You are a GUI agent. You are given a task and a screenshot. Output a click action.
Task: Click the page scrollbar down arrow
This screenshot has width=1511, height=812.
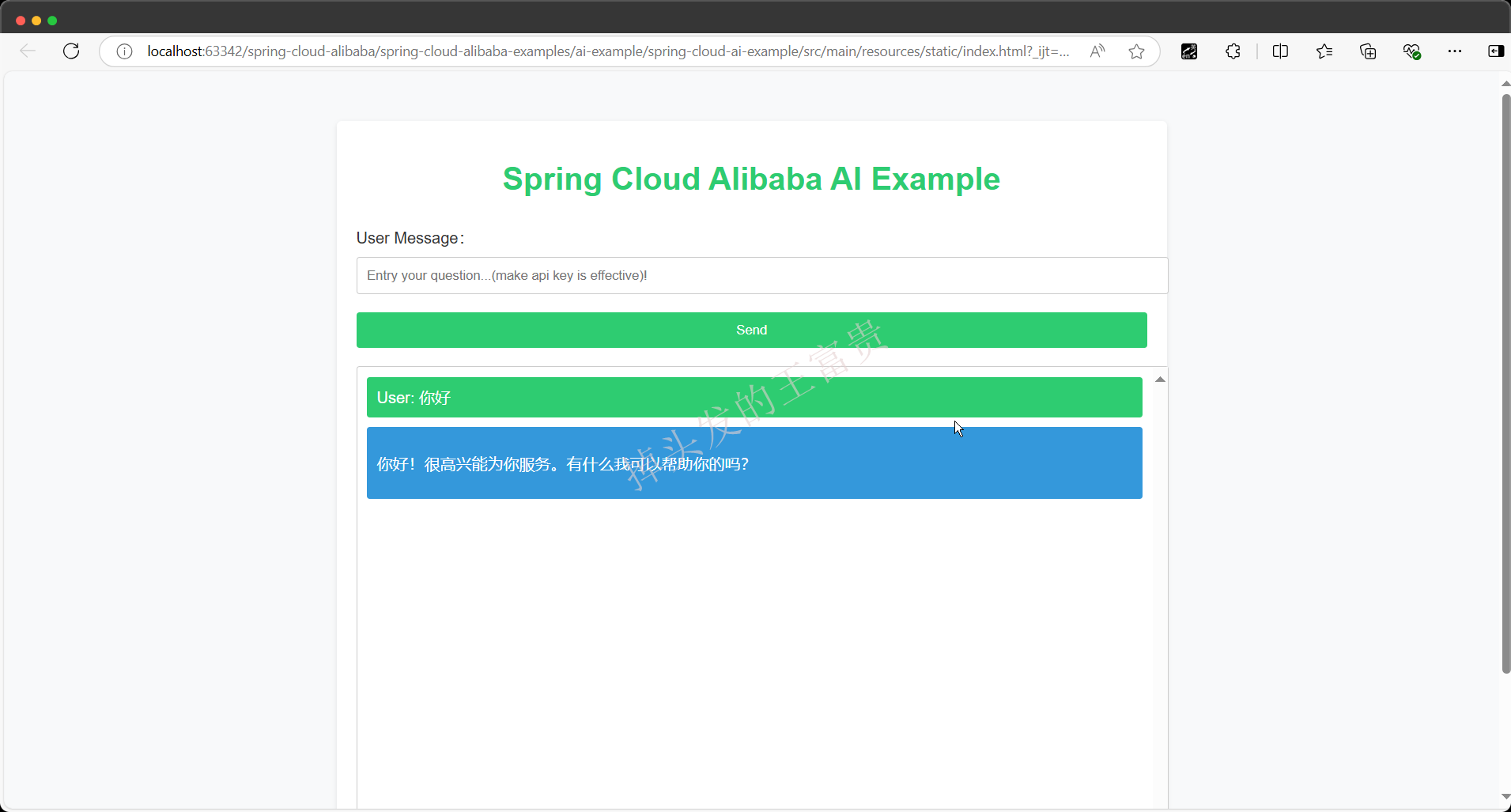tap(1505, 797)
